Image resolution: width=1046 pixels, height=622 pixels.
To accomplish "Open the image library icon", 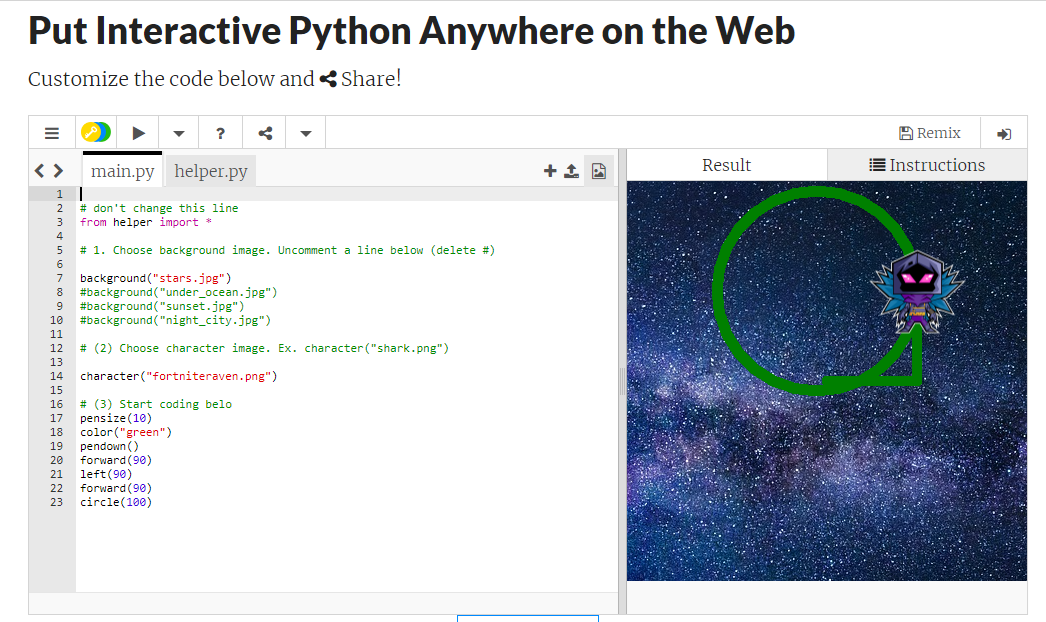I will [599, 171].
